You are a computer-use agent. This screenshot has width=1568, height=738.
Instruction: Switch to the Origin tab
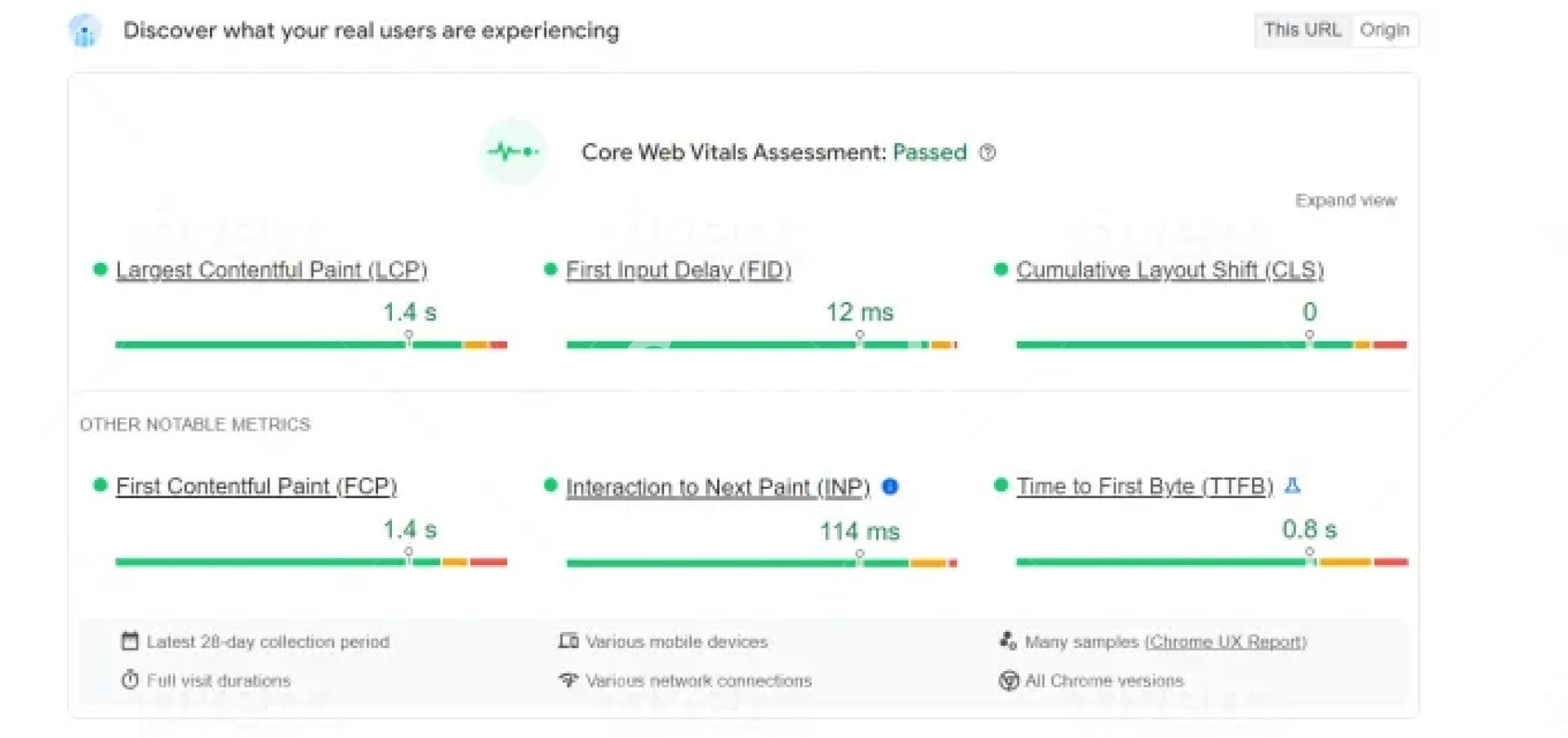[1384, 30]
